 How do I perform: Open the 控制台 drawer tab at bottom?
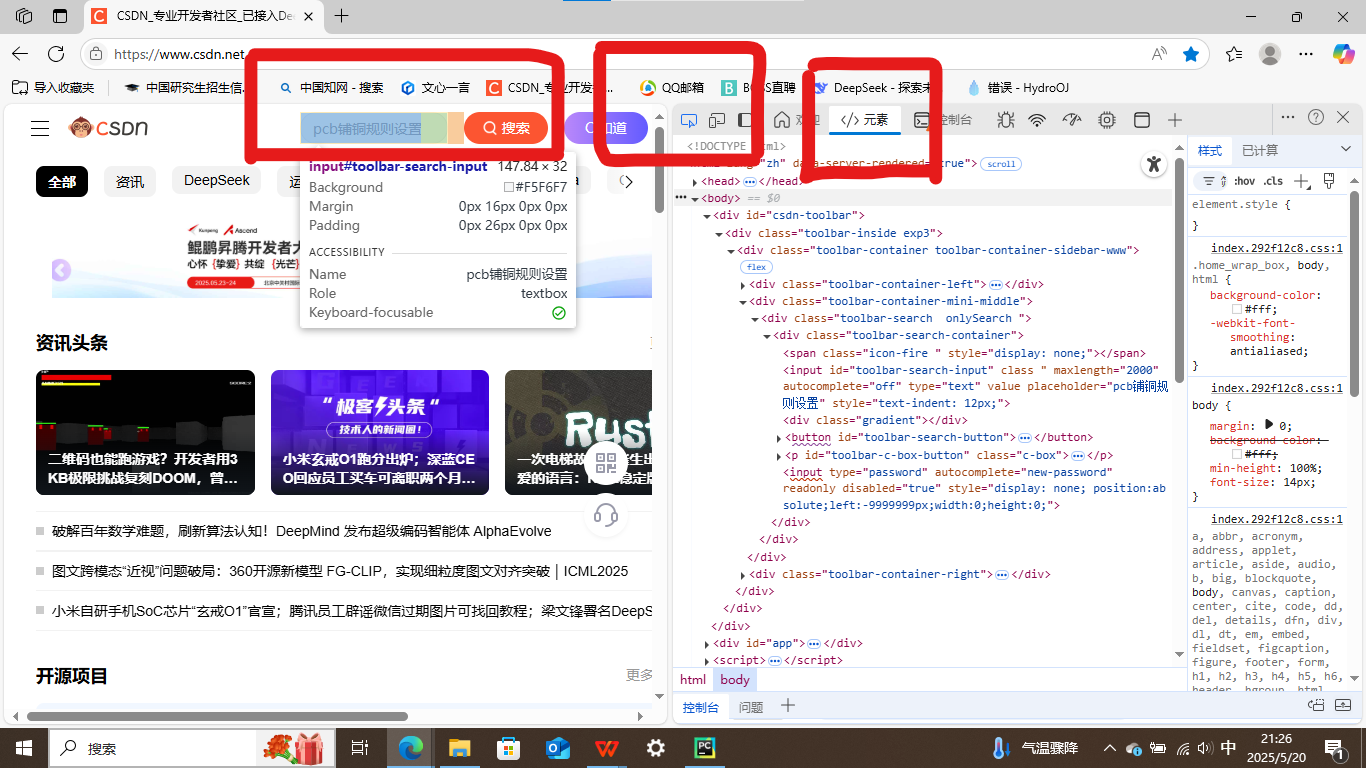click(701, 707)
